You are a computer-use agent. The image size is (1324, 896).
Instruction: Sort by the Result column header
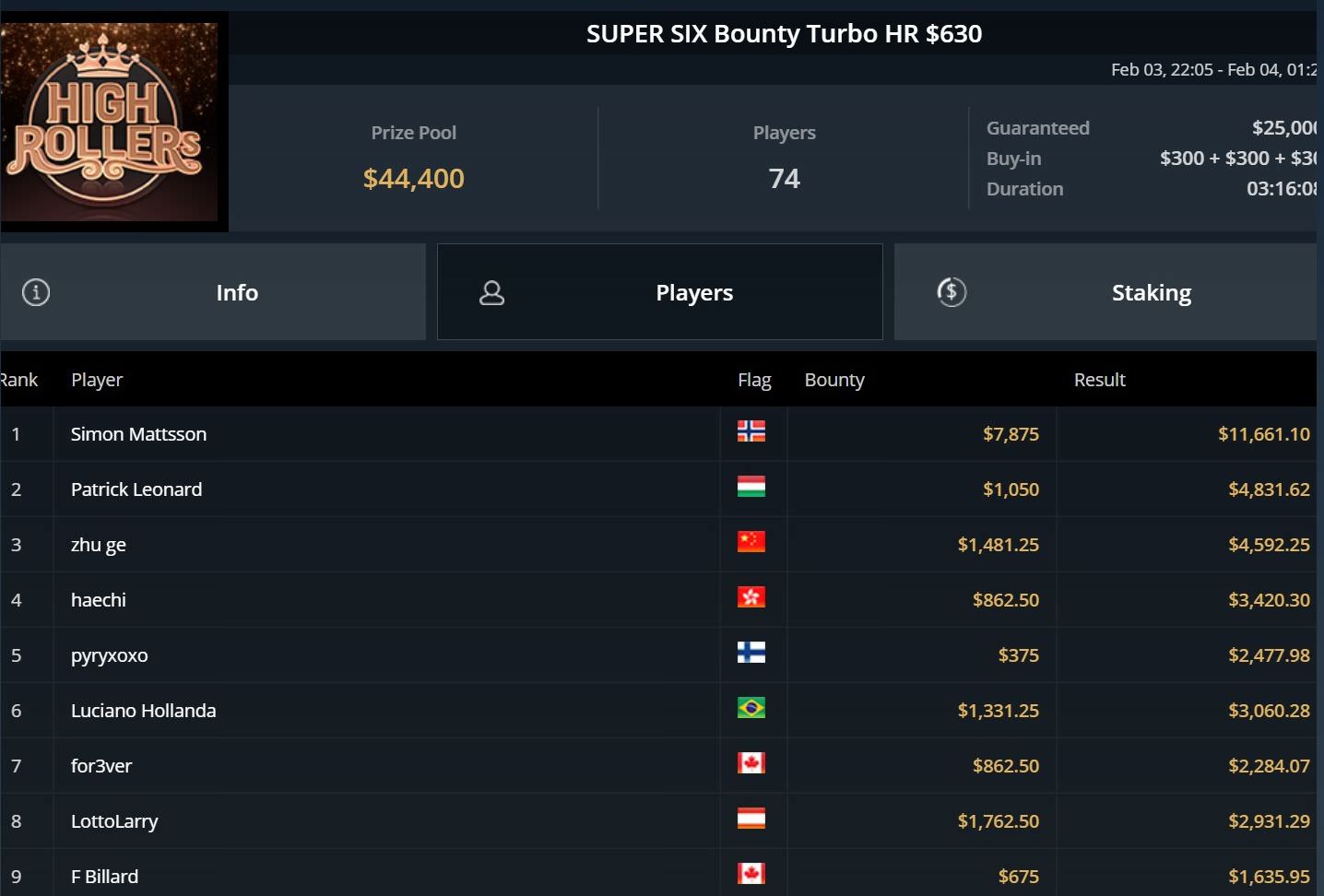pyautogui.click(x=1099, y=380)
